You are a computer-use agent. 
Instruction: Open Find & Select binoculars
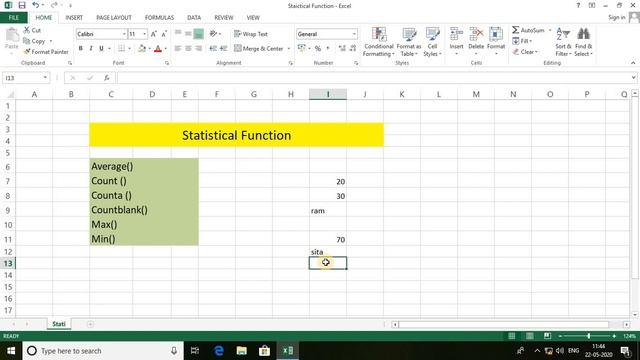(x=583, y=42)
